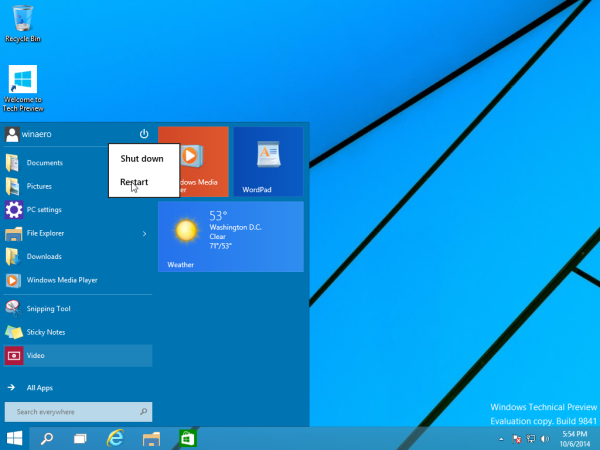Open the winaero user account picture
This screenshot has height=450, width=600.
click(x=12, y=134)
